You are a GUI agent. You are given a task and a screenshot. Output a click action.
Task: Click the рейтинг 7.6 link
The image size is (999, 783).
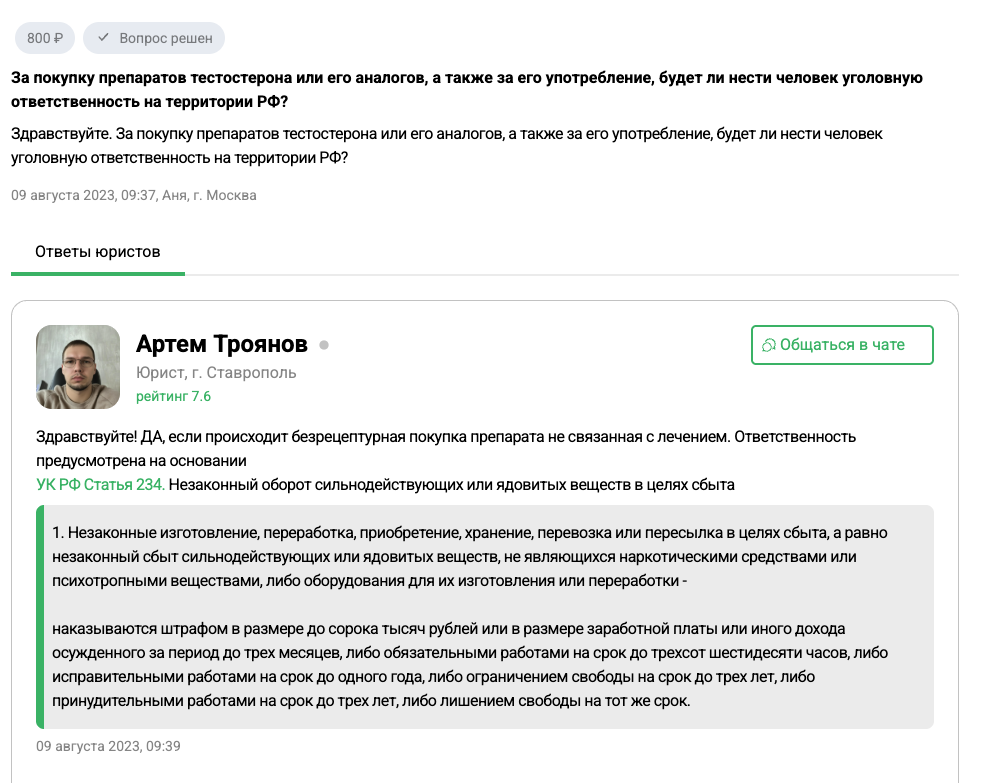click(x=173, y=396)
